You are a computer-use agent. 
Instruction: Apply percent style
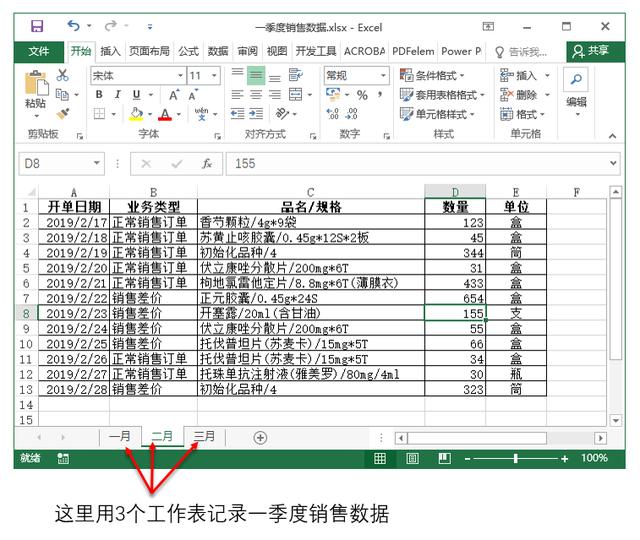click(362, 95)
